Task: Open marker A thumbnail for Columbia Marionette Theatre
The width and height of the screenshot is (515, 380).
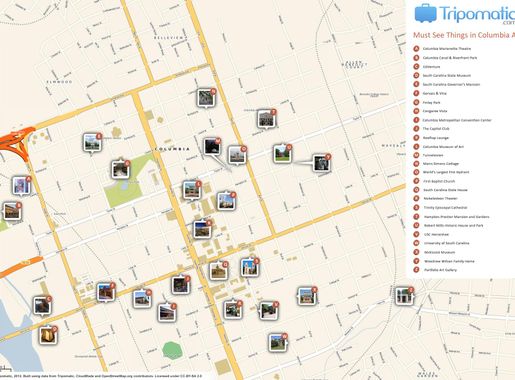Action: coord(22,186)
